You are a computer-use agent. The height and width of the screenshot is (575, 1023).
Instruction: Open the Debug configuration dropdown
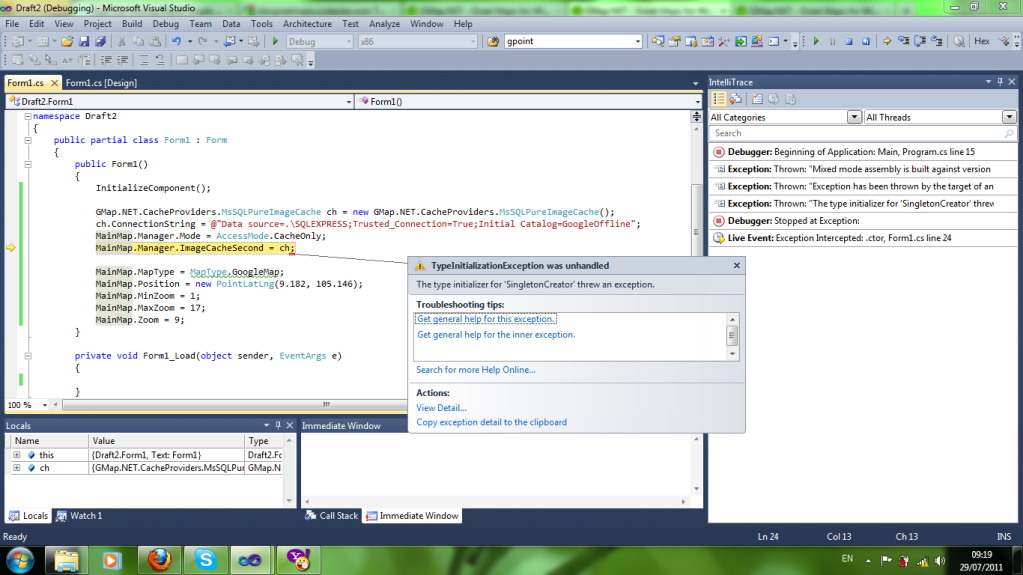click(x=348, y=41)
